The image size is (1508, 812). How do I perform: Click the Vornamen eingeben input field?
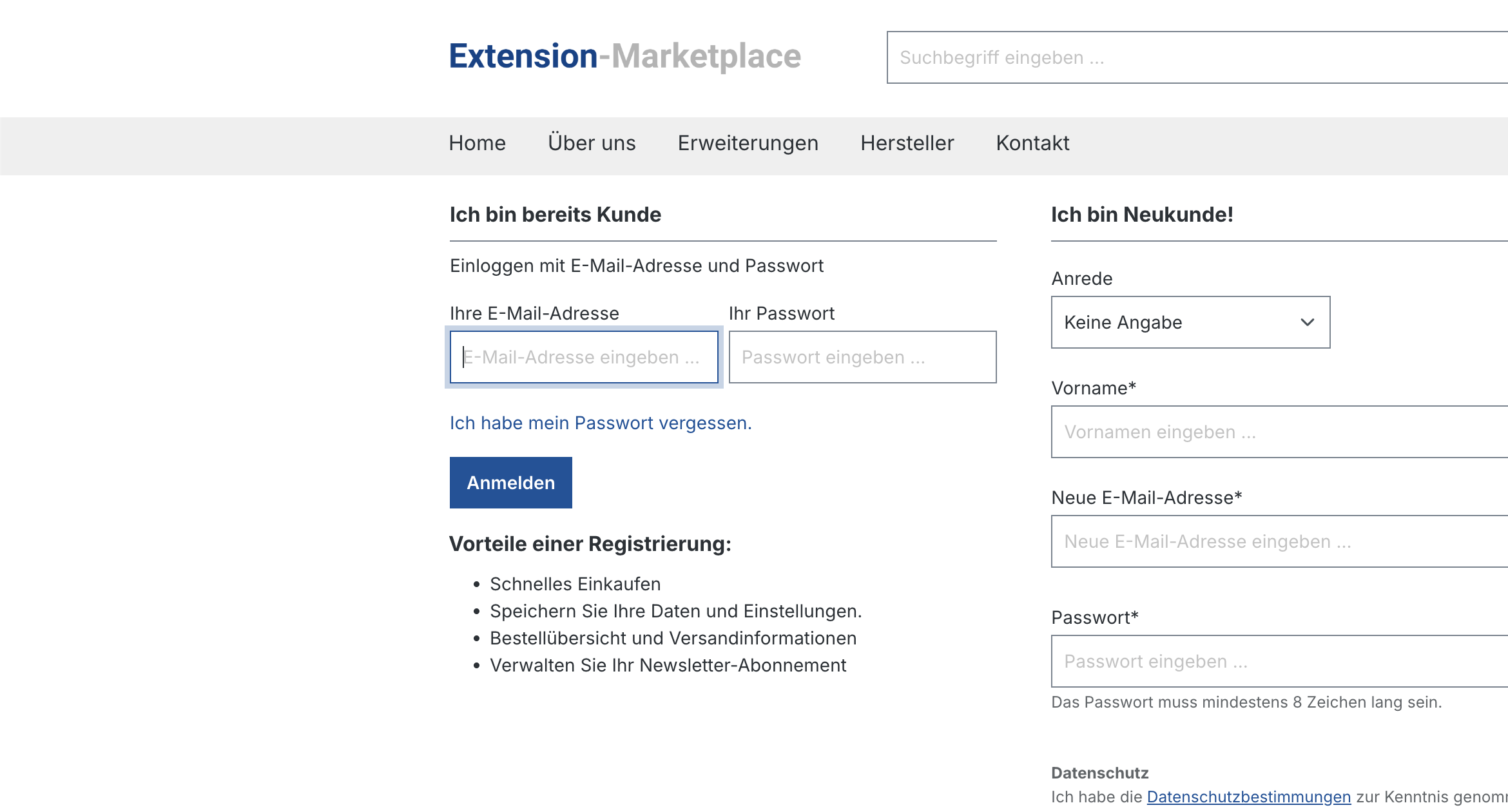click(1279, 432)
